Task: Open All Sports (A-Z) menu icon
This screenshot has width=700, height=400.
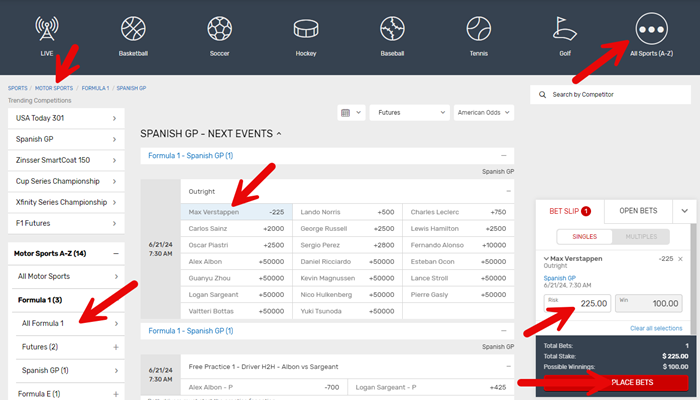Action: click(x=651, y=30)
